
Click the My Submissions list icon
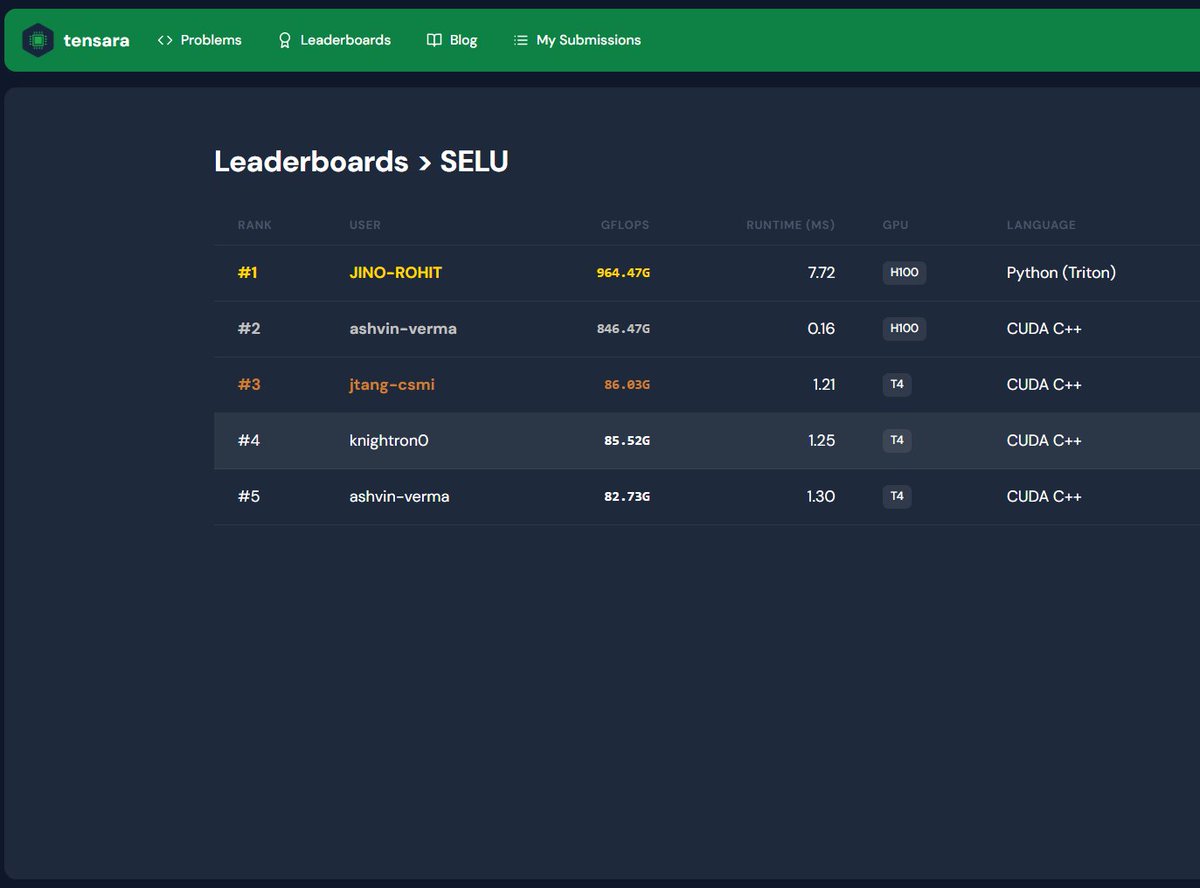click(x=520, y=40)
